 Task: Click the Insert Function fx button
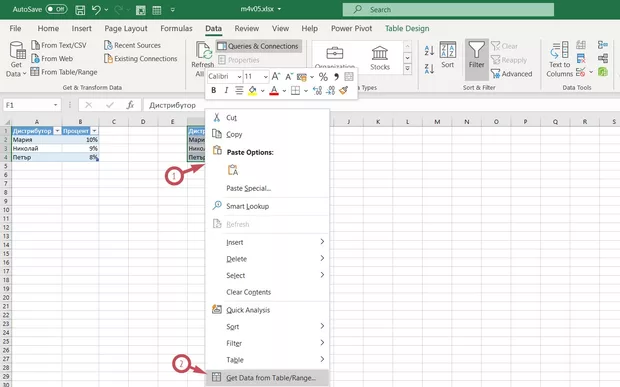click(x=130, y=105)
